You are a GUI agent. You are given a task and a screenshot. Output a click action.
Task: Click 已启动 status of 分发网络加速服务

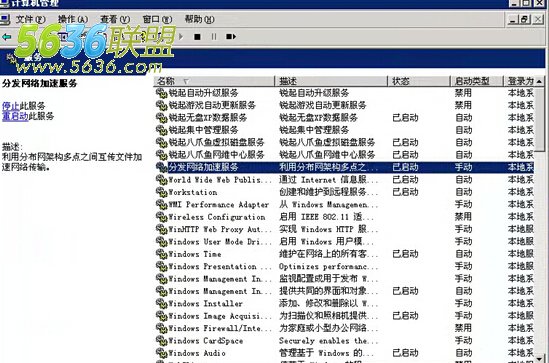[x=405, y=167]
